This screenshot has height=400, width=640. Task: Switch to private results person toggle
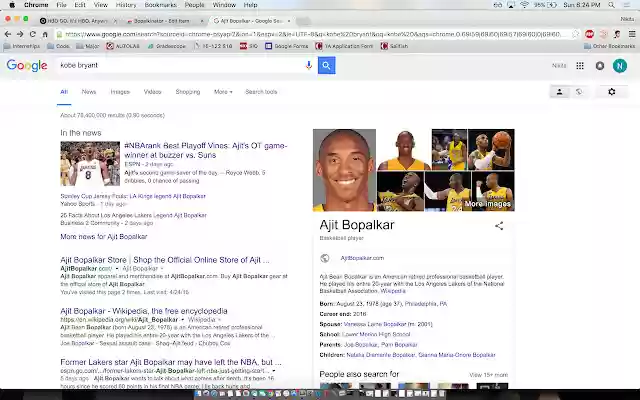pyautogui.click(x=560, y=92)
